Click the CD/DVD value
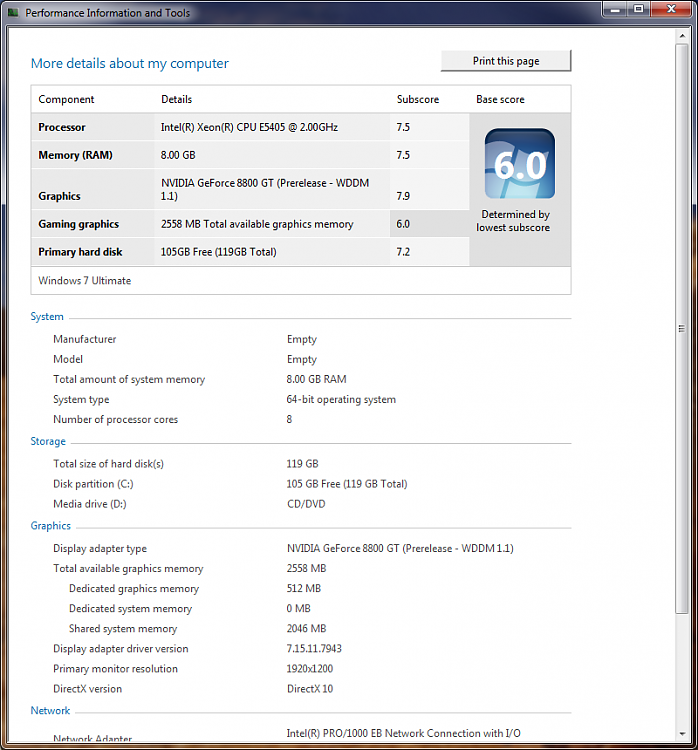Screen dimensions: 698x750 tap(306, 504)
